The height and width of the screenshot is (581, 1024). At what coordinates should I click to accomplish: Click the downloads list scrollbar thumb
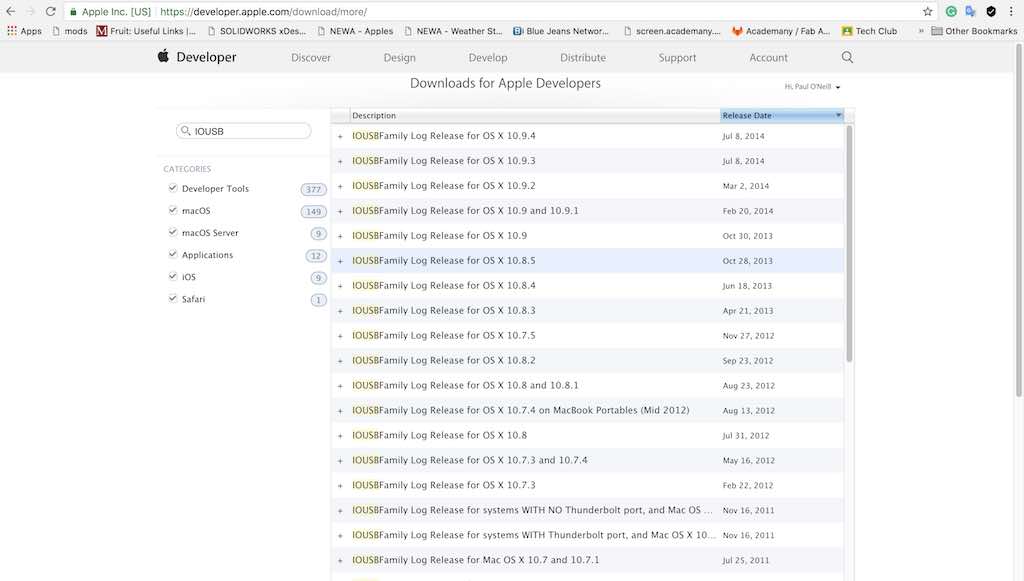(849, 243)
